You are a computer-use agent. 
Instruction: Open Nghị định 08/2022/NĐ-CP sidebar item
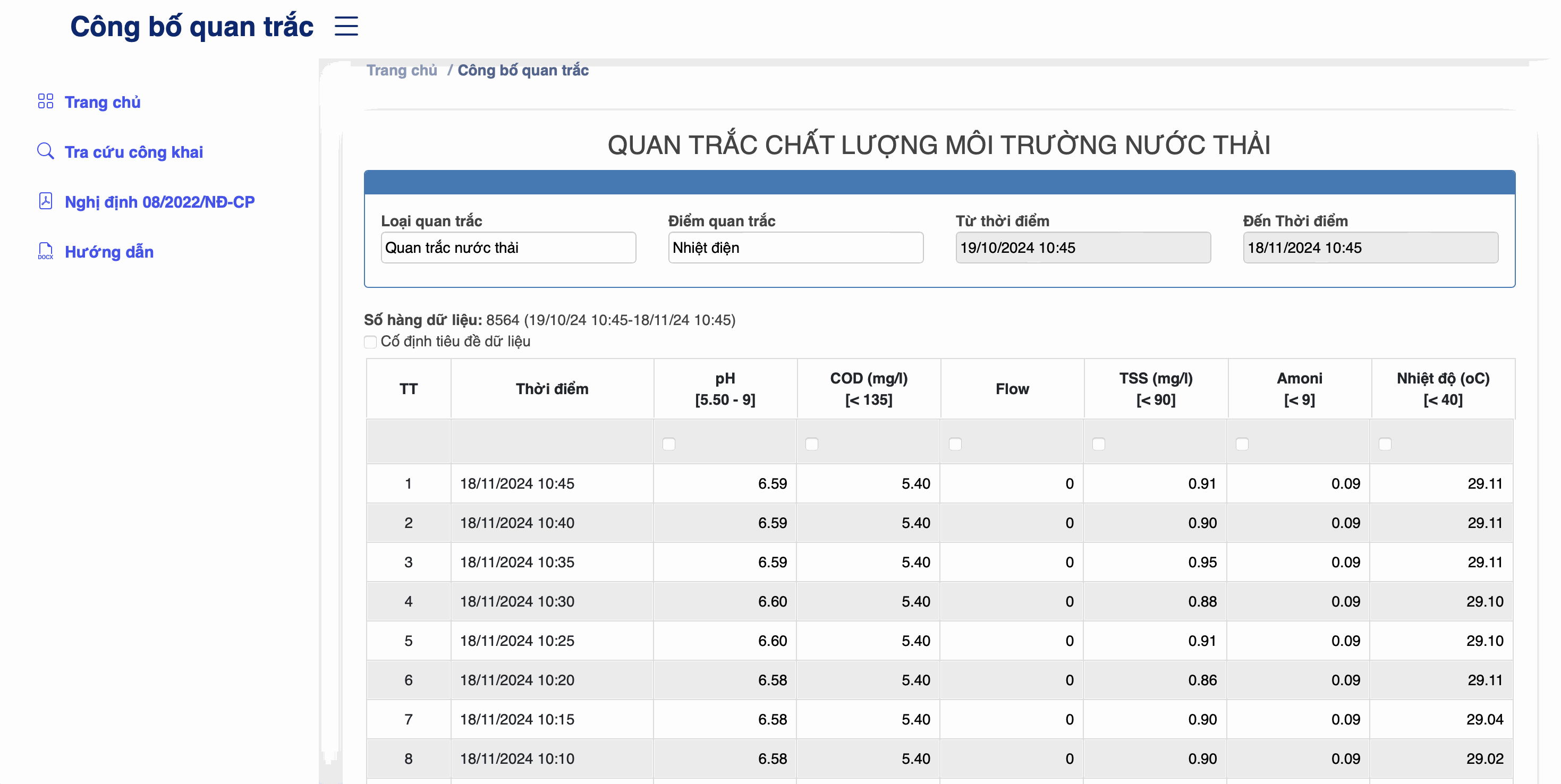point(159,202)
